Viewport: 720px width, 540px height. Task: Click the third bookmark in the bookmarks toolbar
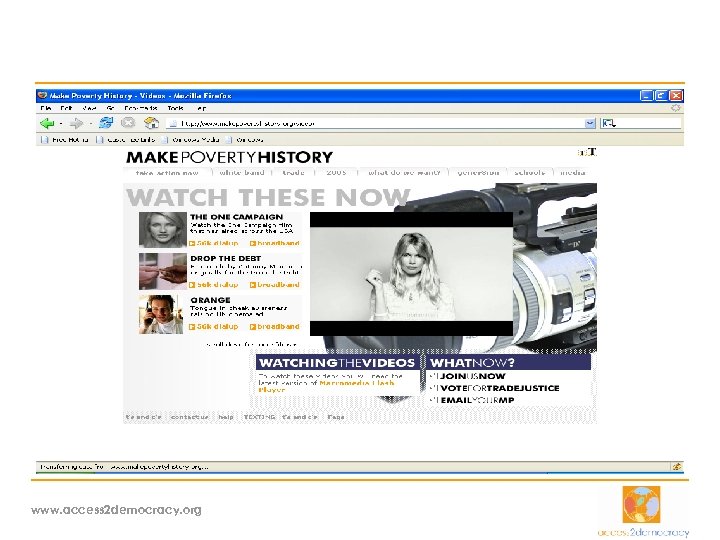coord(191,140)
